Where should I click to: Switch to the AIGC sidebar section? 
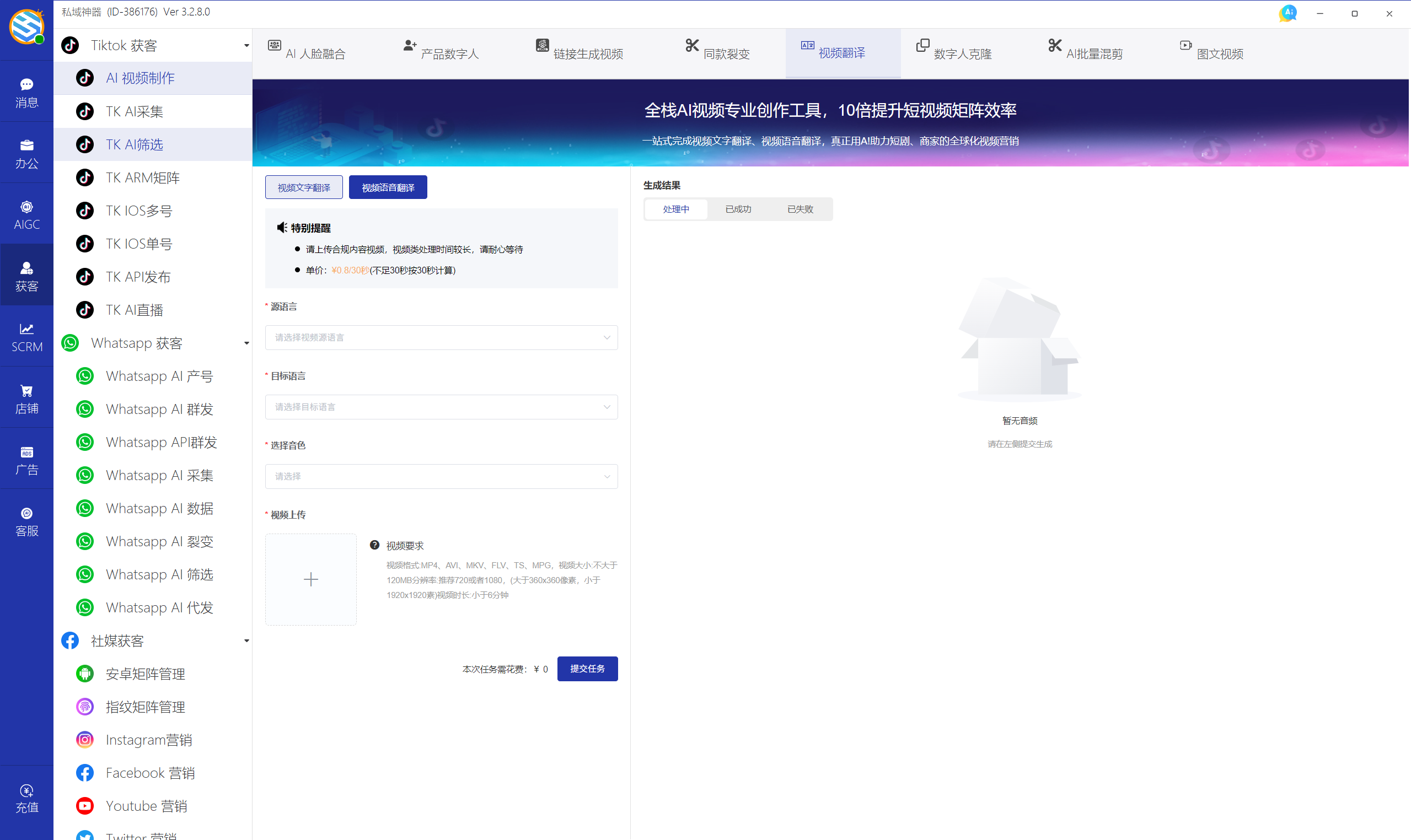26,214
